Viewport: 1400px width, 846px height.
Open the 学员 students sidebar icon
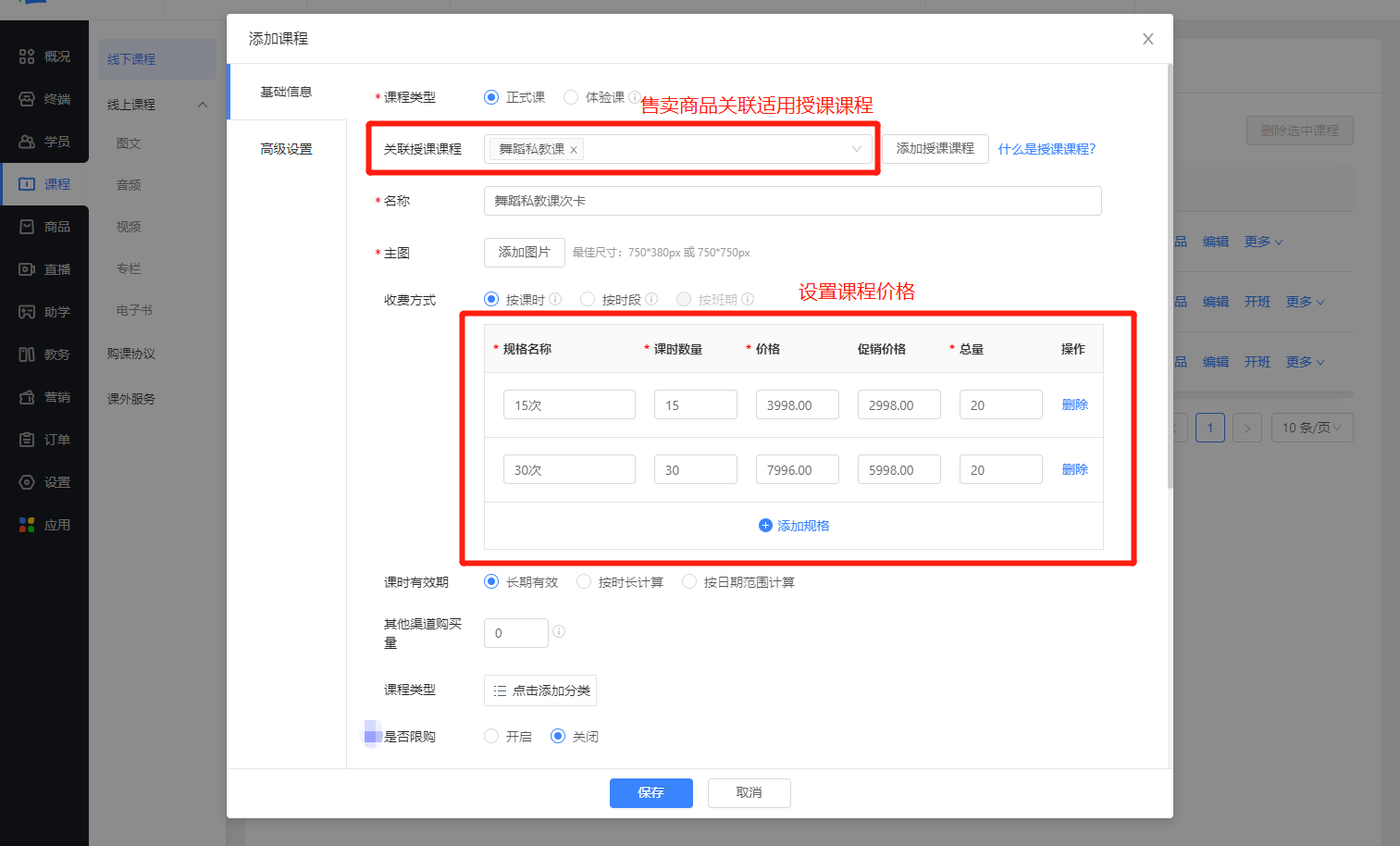coord(27,142)
